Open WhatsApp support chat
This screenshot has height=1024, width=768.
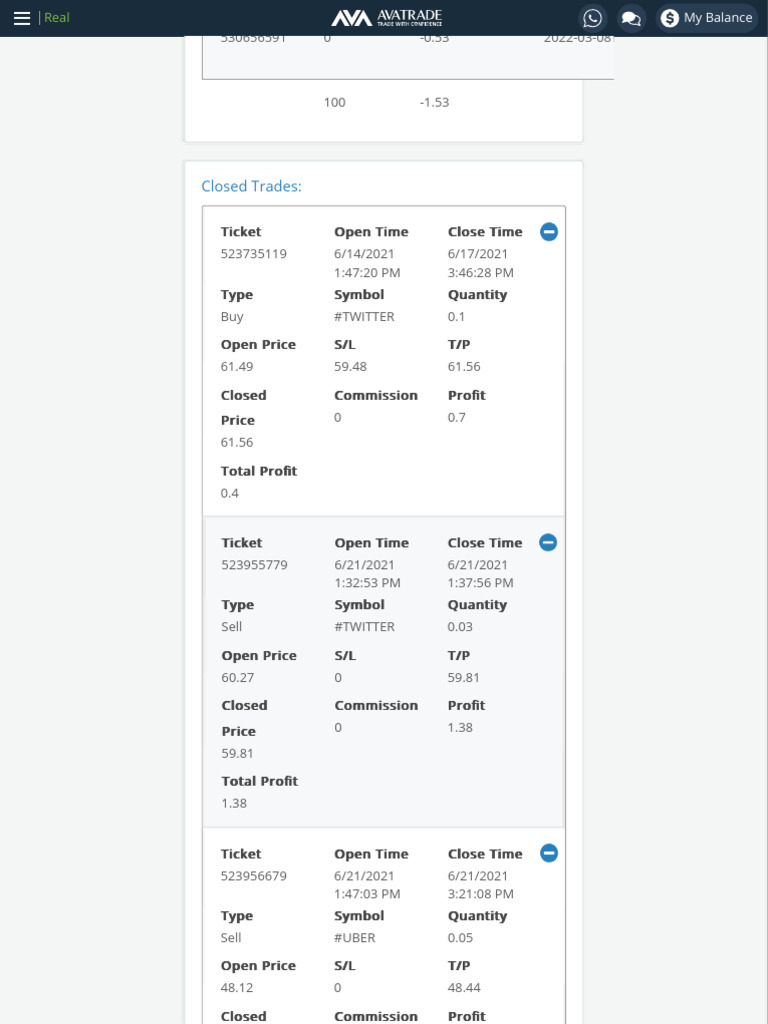pos(593,18)
